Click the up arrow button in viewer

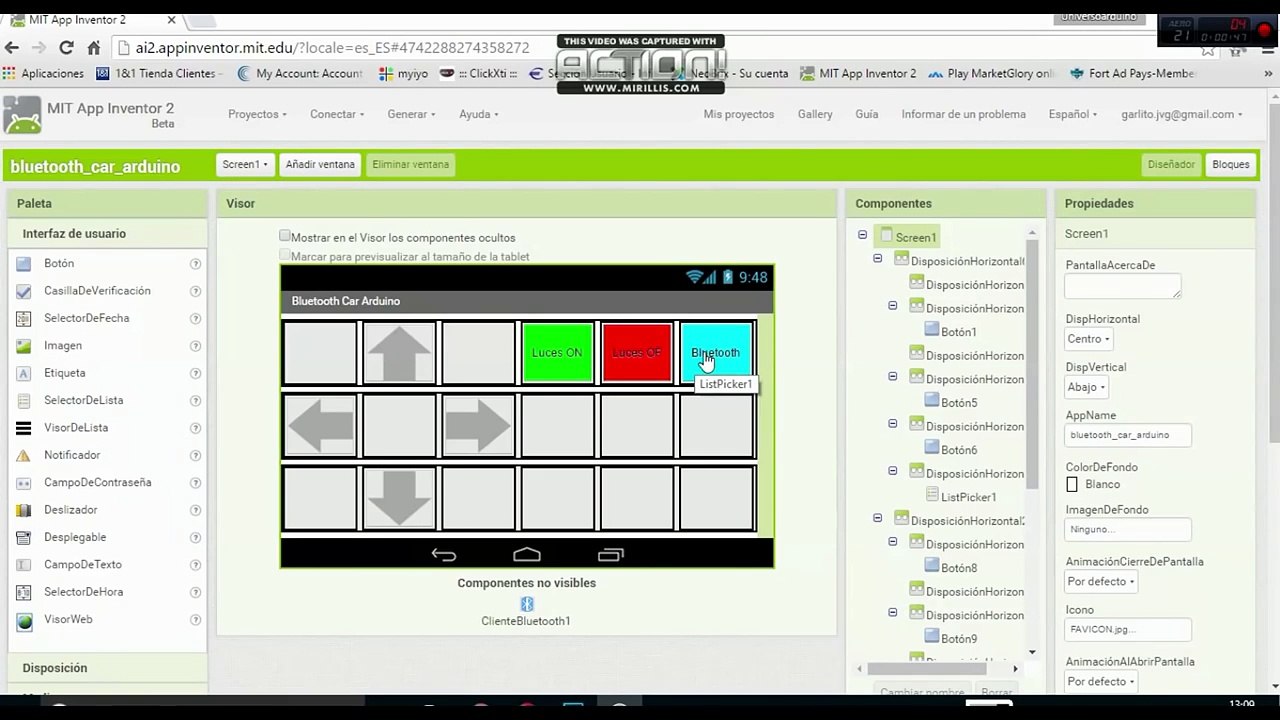399,352
